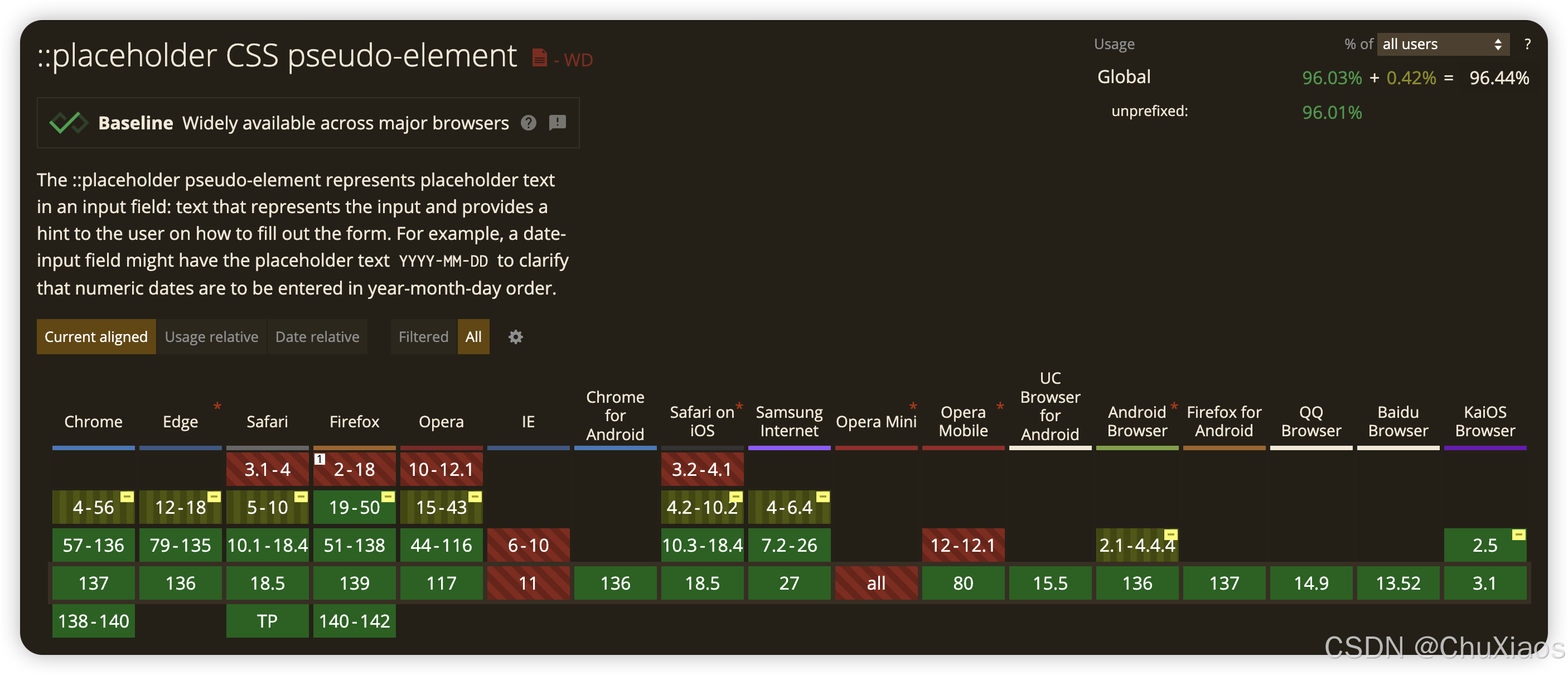Click the yellow prefix flag on KaiOS 2.5

1519,534
